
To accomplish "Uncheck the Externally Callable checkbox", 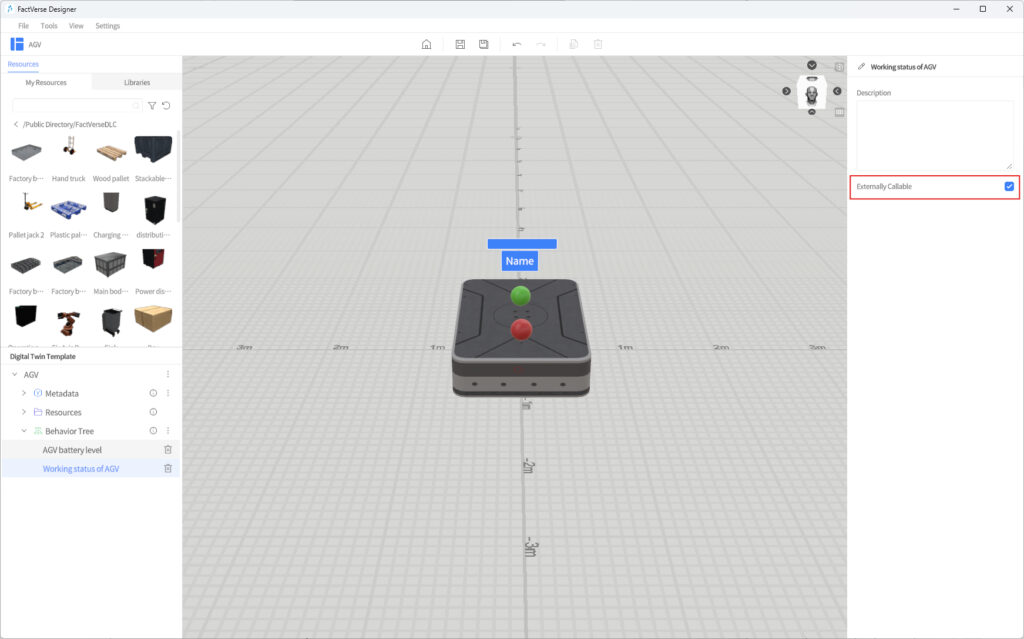I will pyautogui.click(x=1009, y=186).
